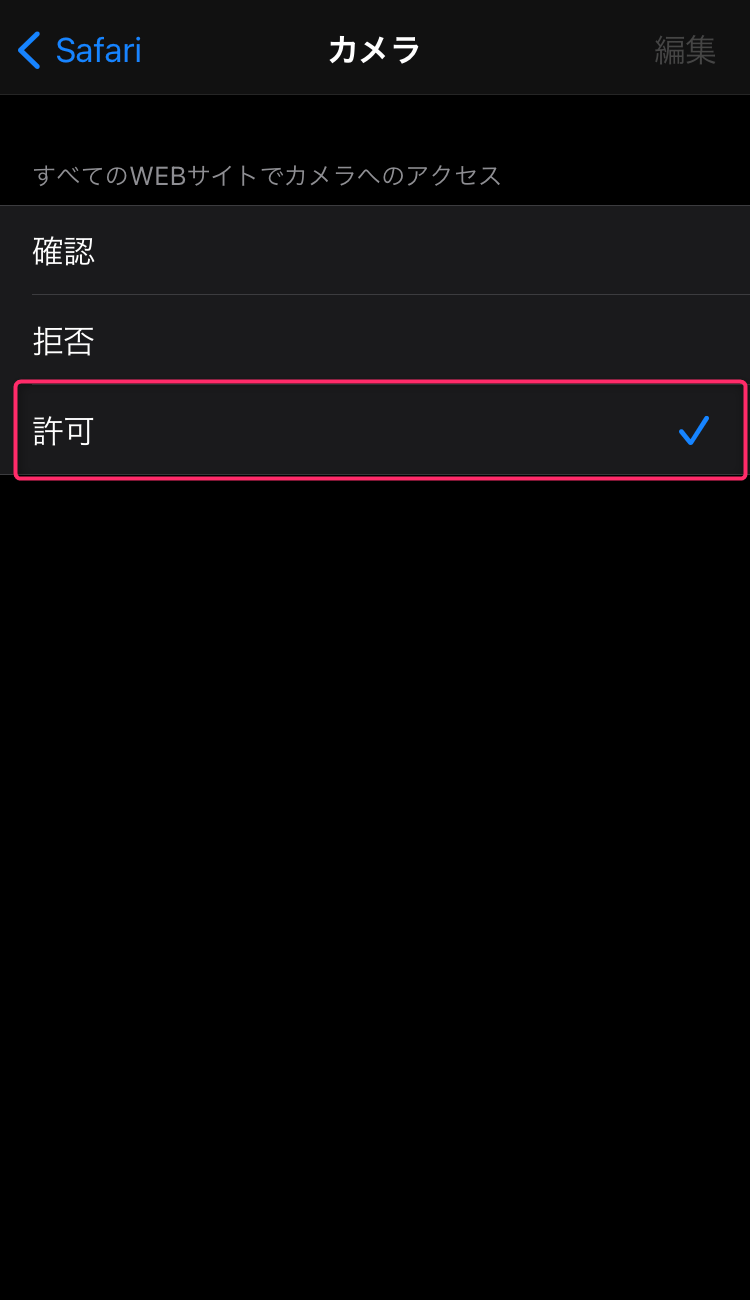Viewport: 750px width, 1300px height.
Task: Open edit mode with 編集 at top right
Action: pyautogui.click(x=685, y=50)
